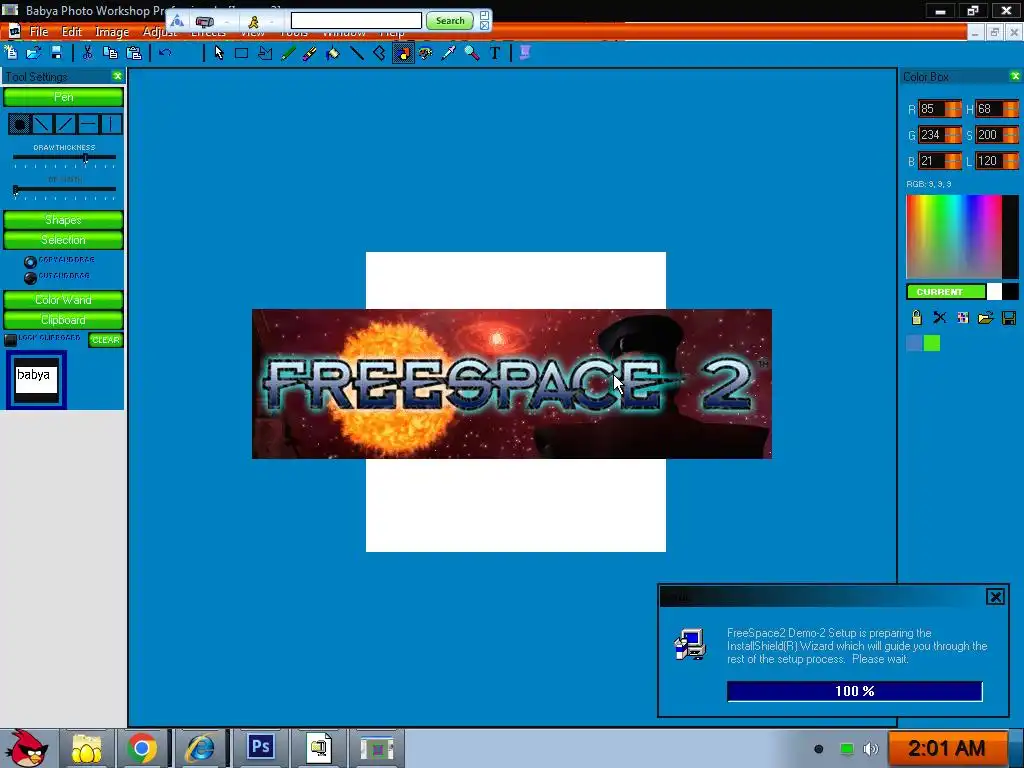Expand the Color Wand settings section
1024x768 pixels.
tap(63, 300)
